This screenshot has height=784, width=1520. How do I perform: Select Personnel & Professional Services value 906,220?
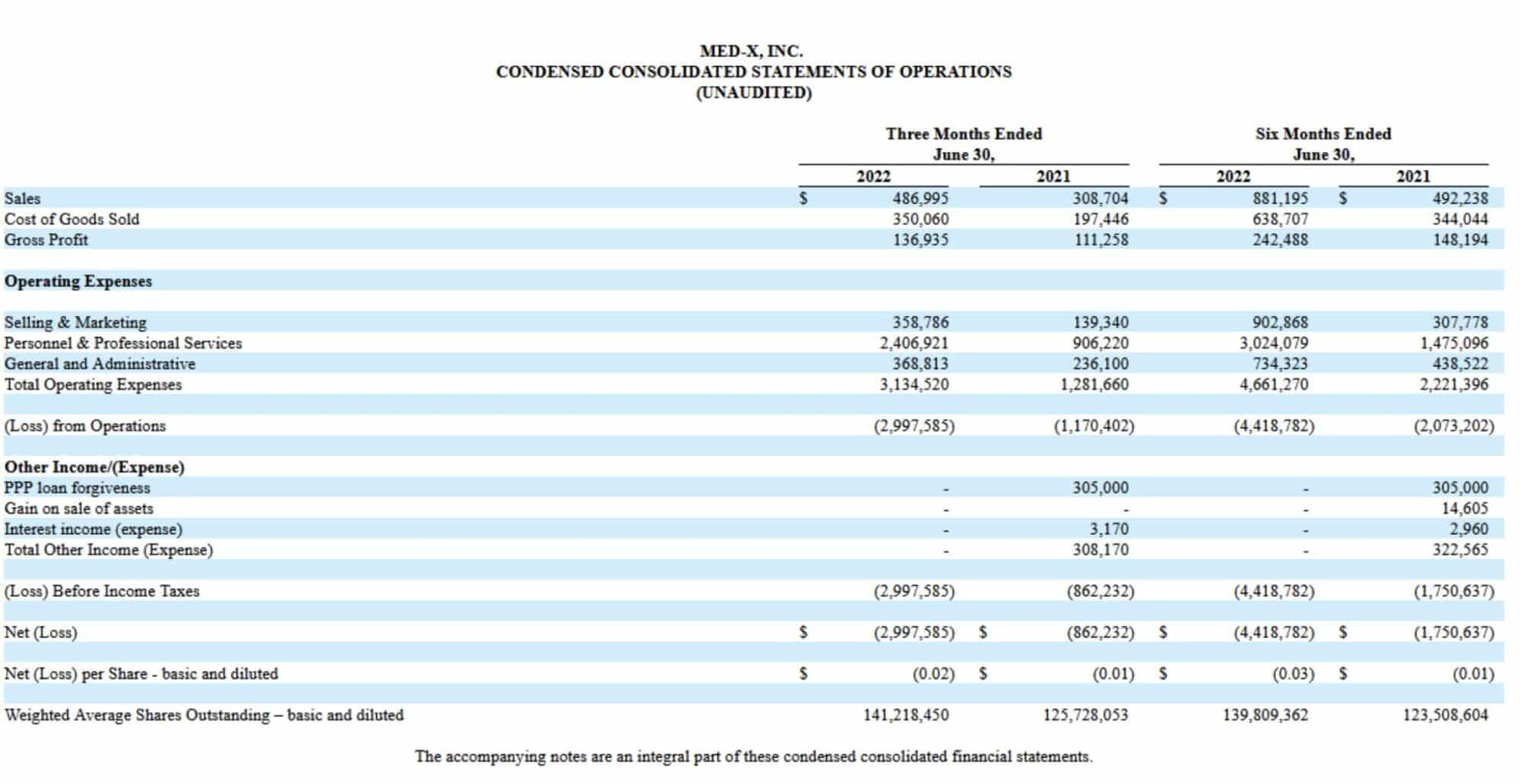pos(1100,343)
